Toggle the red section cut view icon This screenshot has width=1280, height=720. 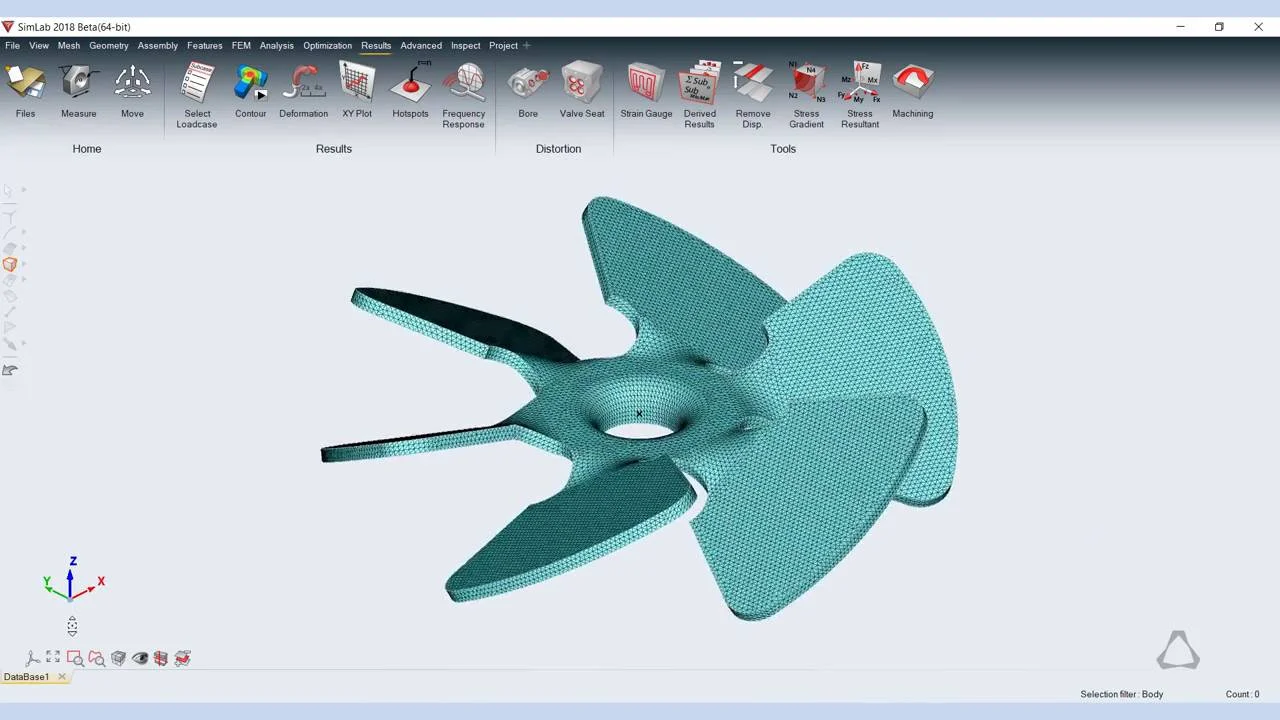point(161,658)
